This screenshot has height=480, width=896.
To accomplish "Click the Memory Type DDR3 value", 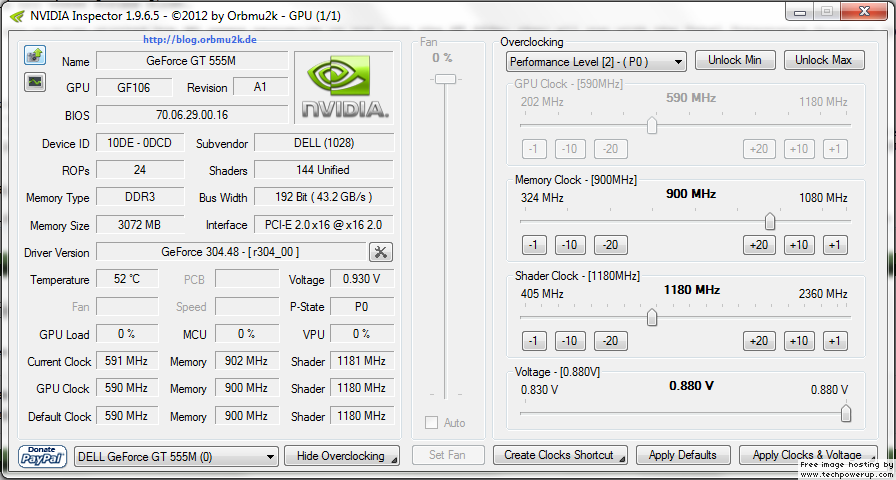I will pyautogui.click(x=140, y=197).
